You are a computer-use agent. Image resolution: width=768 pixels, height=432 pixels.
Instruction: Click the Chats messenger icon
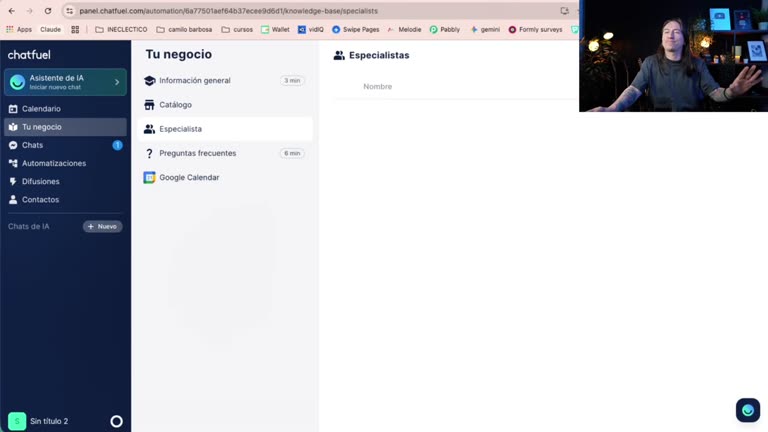(13, 145)
